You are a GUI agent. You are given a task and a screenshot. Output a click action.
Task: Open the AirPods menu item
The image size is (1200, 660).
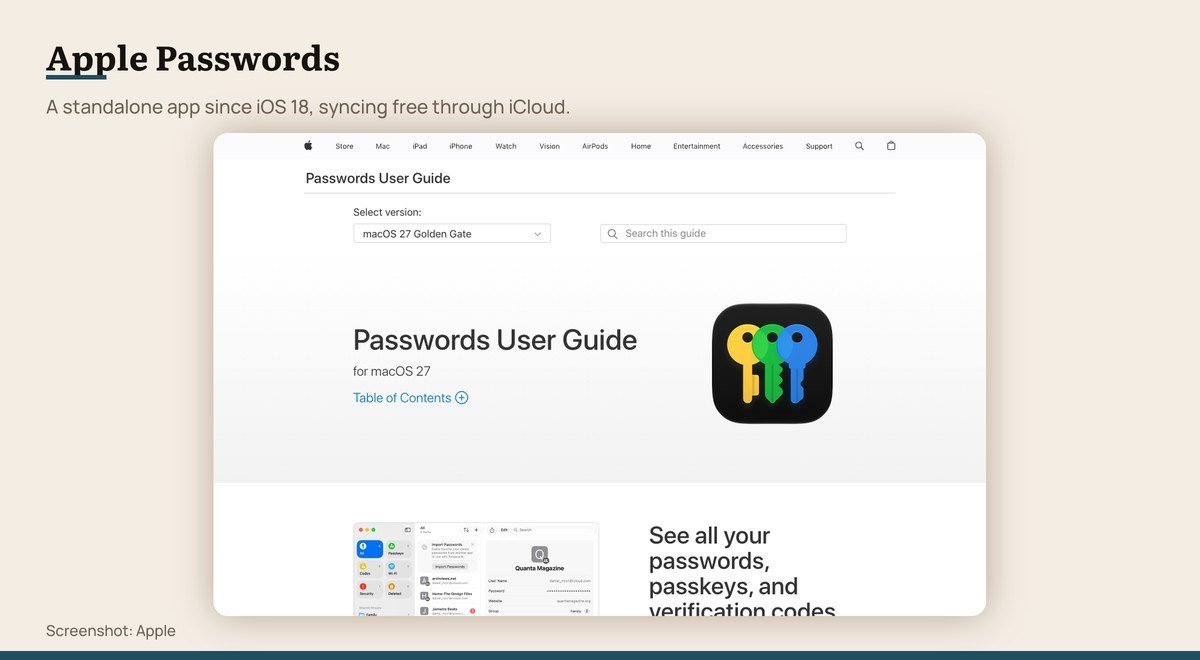pyautogui.click(x=595, y=146)
